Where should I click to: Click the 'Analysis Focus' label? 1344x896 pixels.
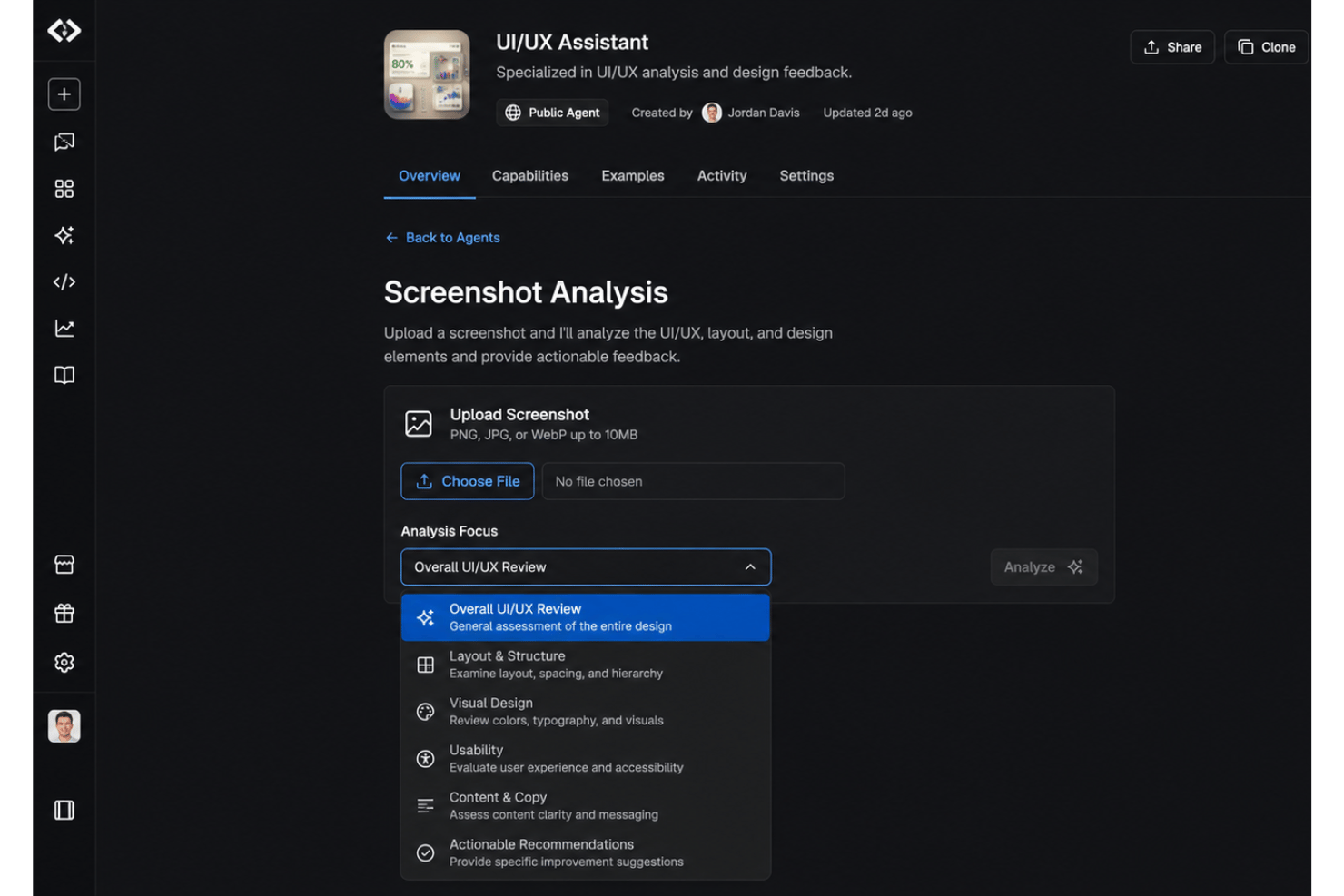(x=450, y=531)
